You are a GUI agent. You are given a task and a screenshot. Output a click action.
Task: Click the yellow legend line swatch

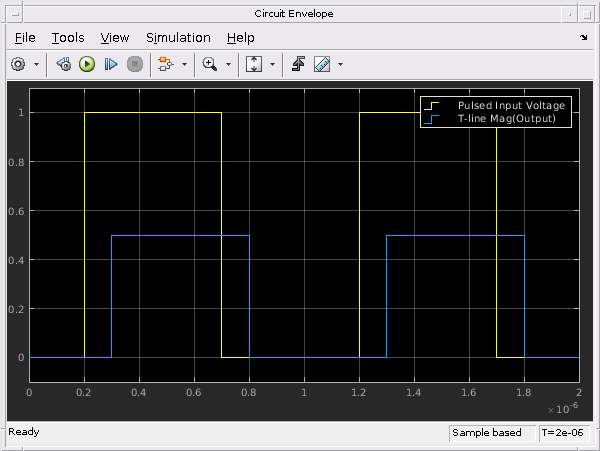tap(432, 106)
